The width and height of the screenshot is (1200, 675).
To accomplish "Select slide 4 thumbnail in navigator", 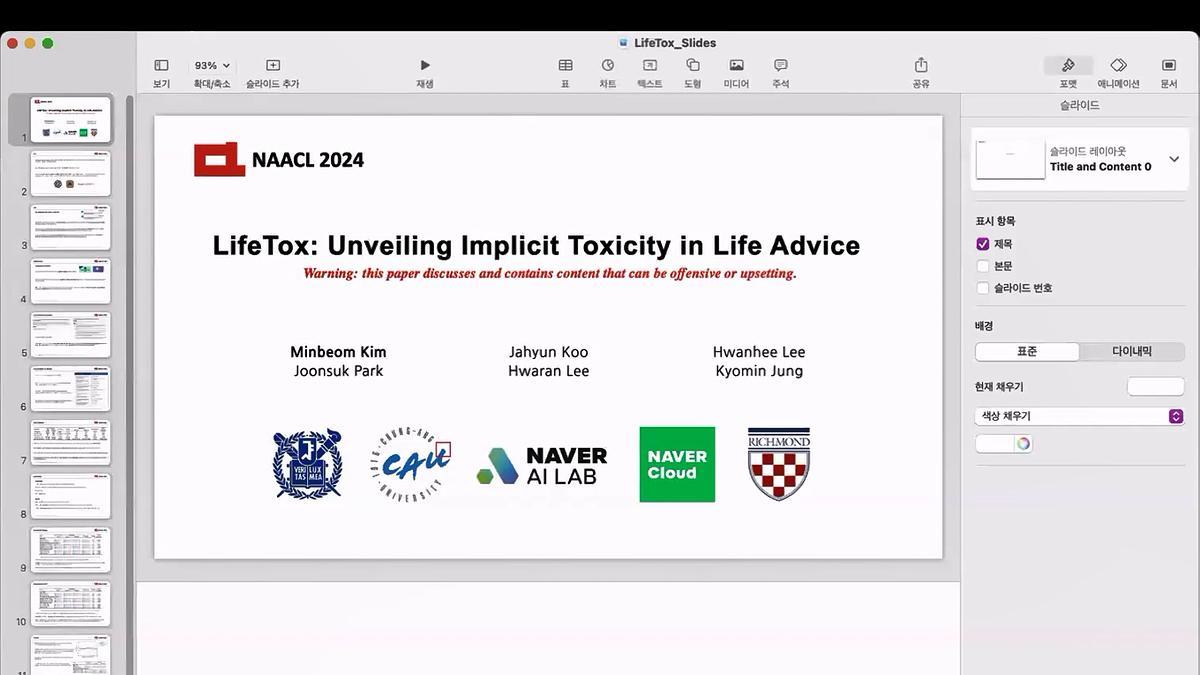I will (70, 281).
